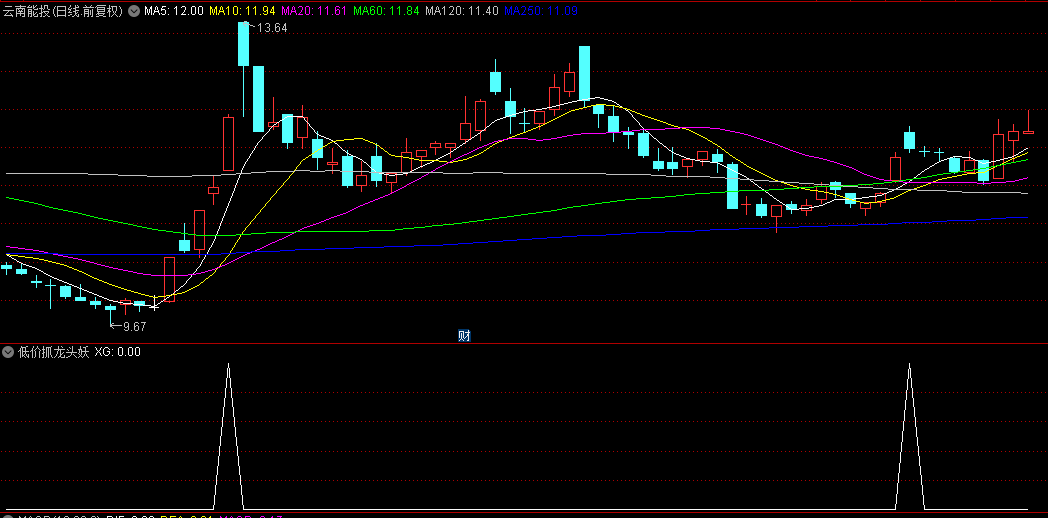Select the MA250: 11.09 label
The width and height of the screenshot is (1048, 518).
click(x=541, y=11)
